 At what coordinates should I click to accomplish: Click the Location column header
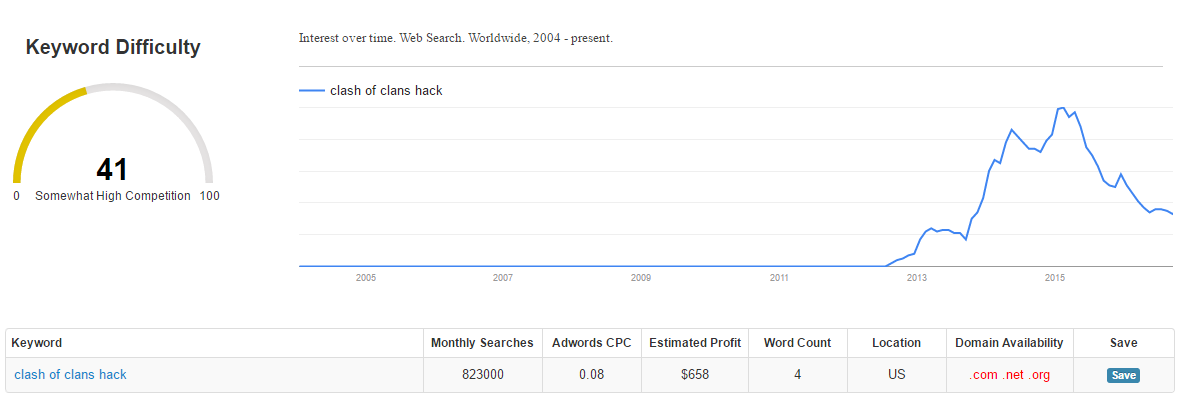896,343
